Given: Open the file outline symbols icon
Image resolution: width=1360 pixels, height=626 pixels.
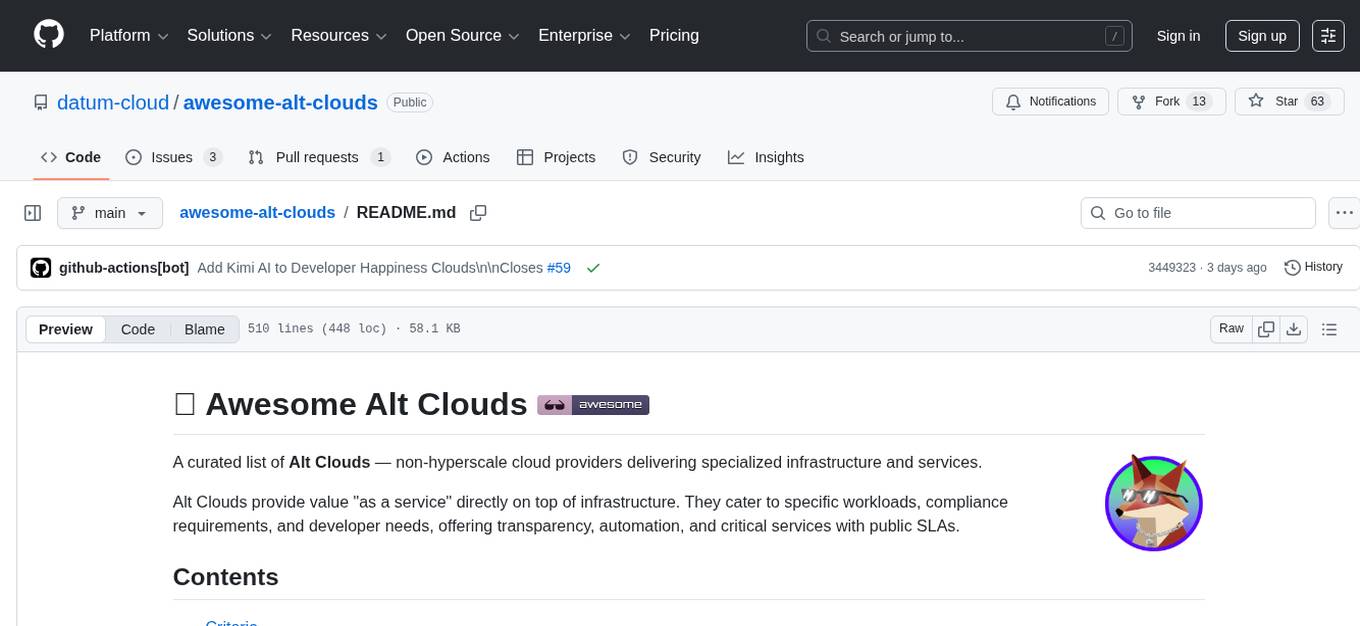Looking at the screenshot, I should (x=1330, y=328).
